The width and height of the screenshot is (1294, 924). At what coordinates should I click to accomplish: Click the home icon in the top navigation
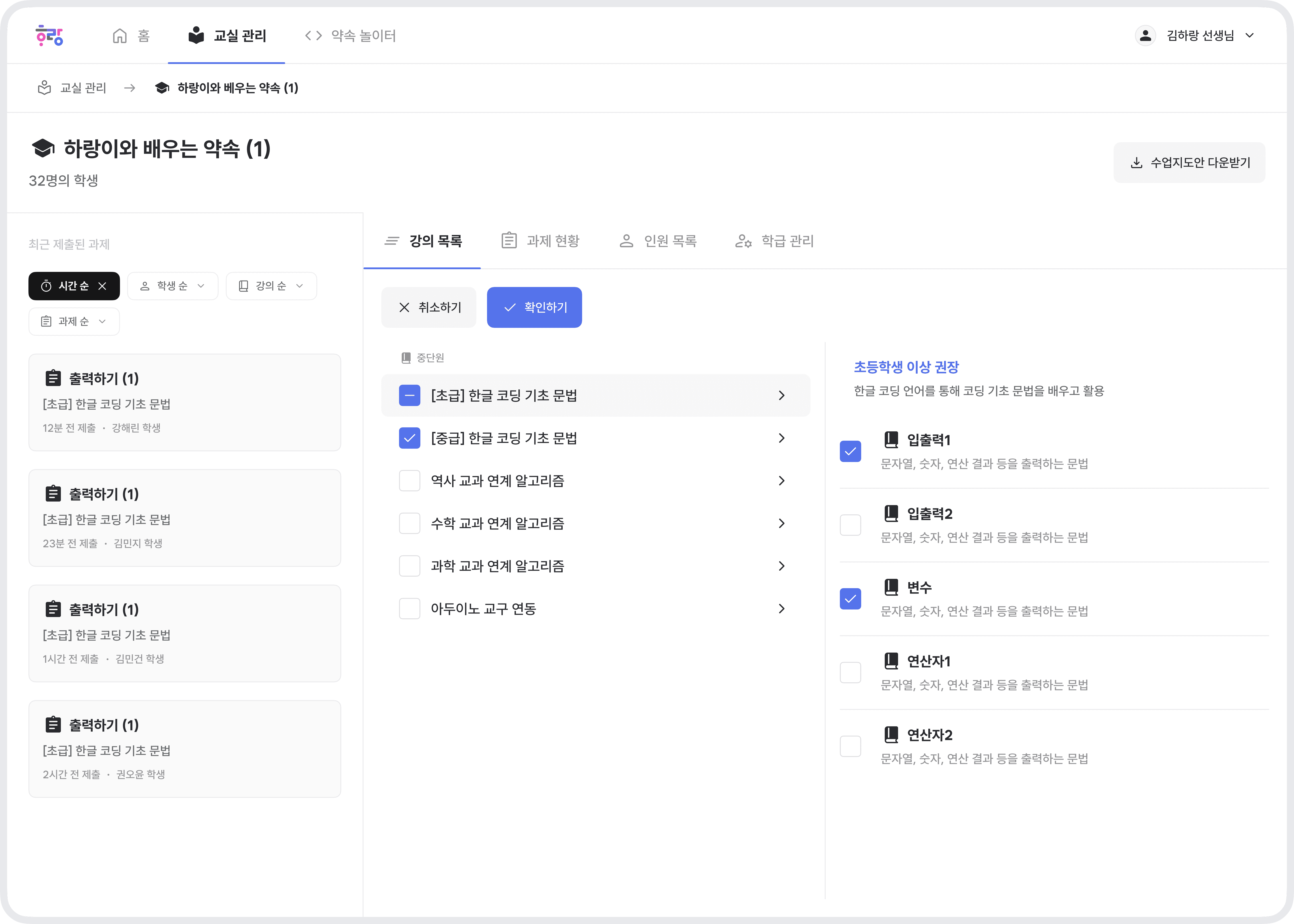[120, 36]
